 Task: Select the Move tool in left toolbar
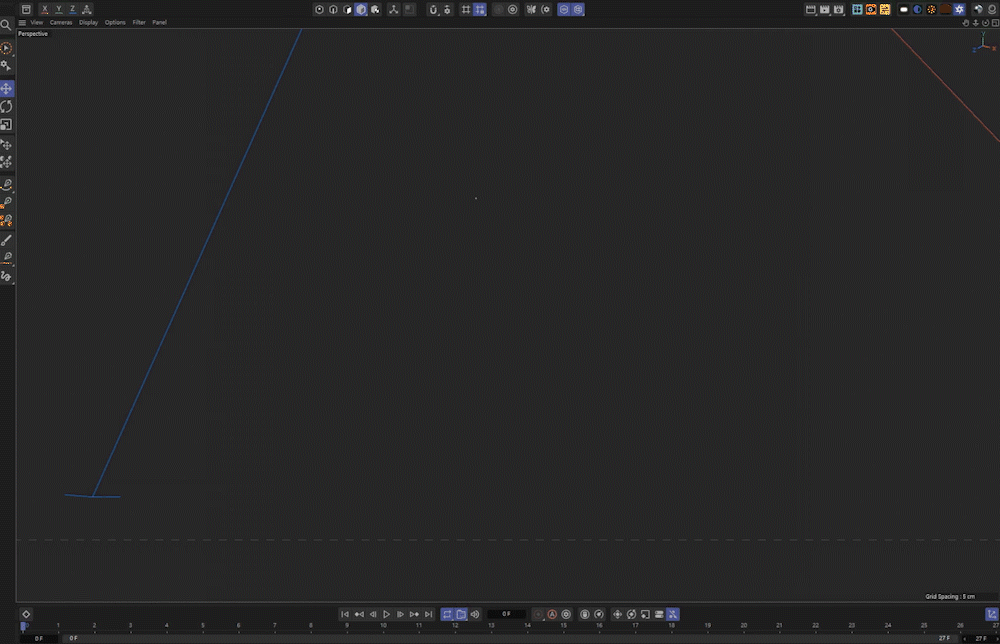[6, 89]
